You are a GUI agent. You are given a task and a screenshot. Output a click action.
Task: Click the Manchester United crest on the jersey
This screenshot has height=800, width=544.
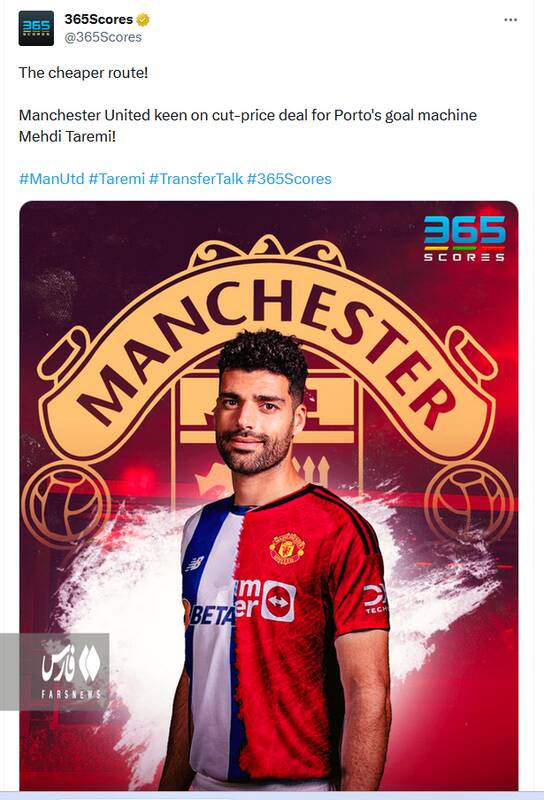point(287,548)
